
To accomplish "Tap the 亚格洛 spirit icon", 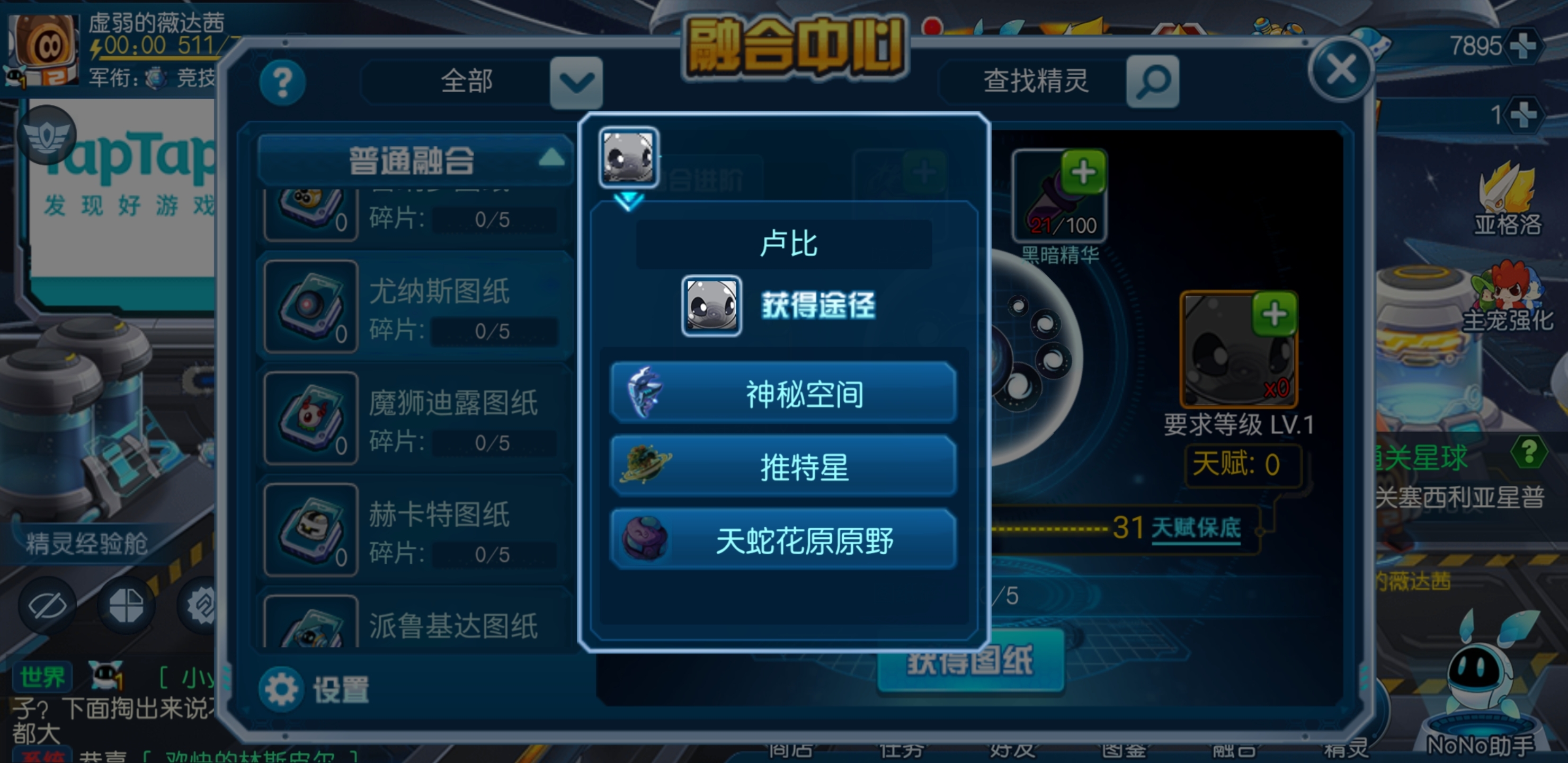I will coord(1507,198).
